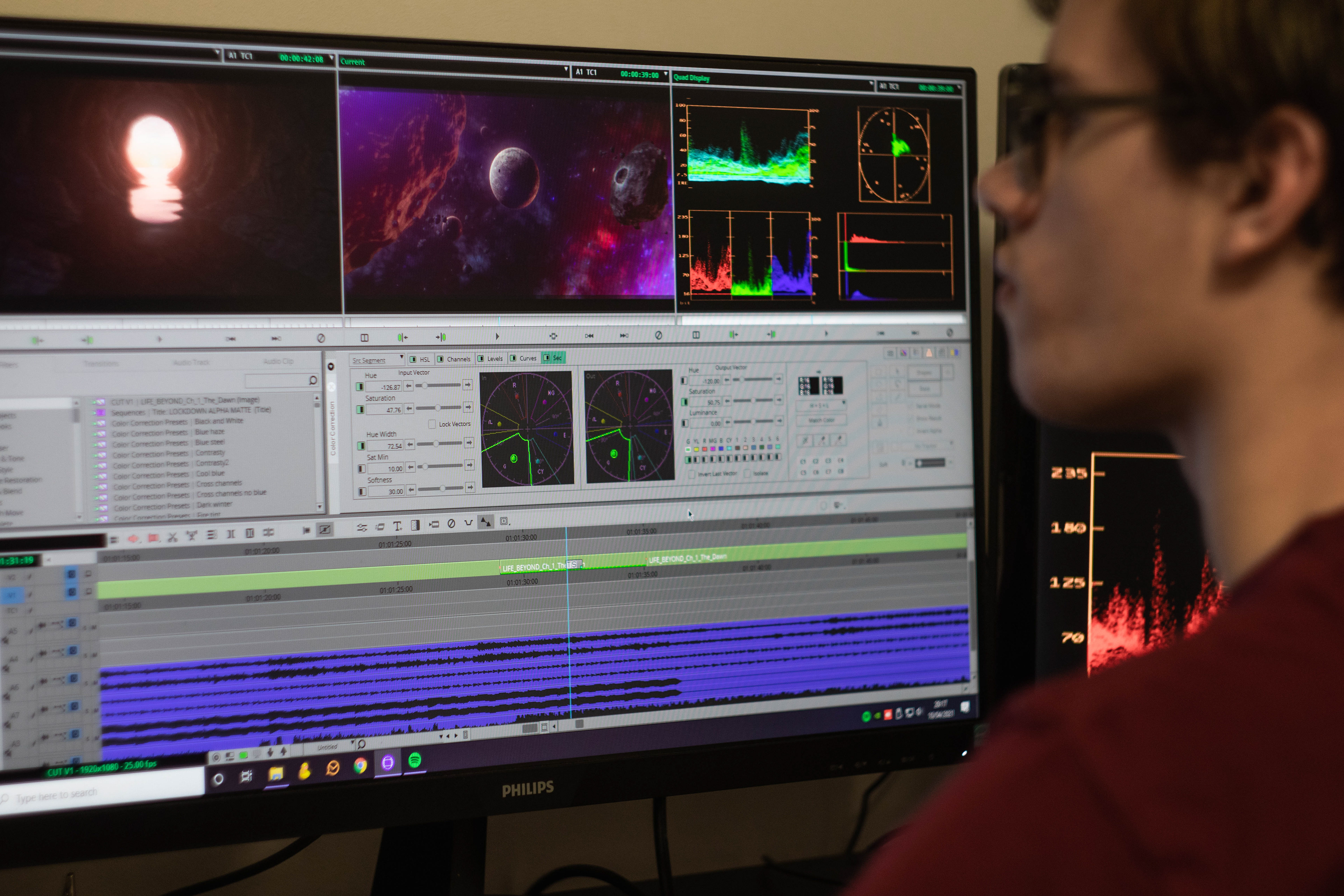Click the Rewind button under the Current monitor

[589, 335]
